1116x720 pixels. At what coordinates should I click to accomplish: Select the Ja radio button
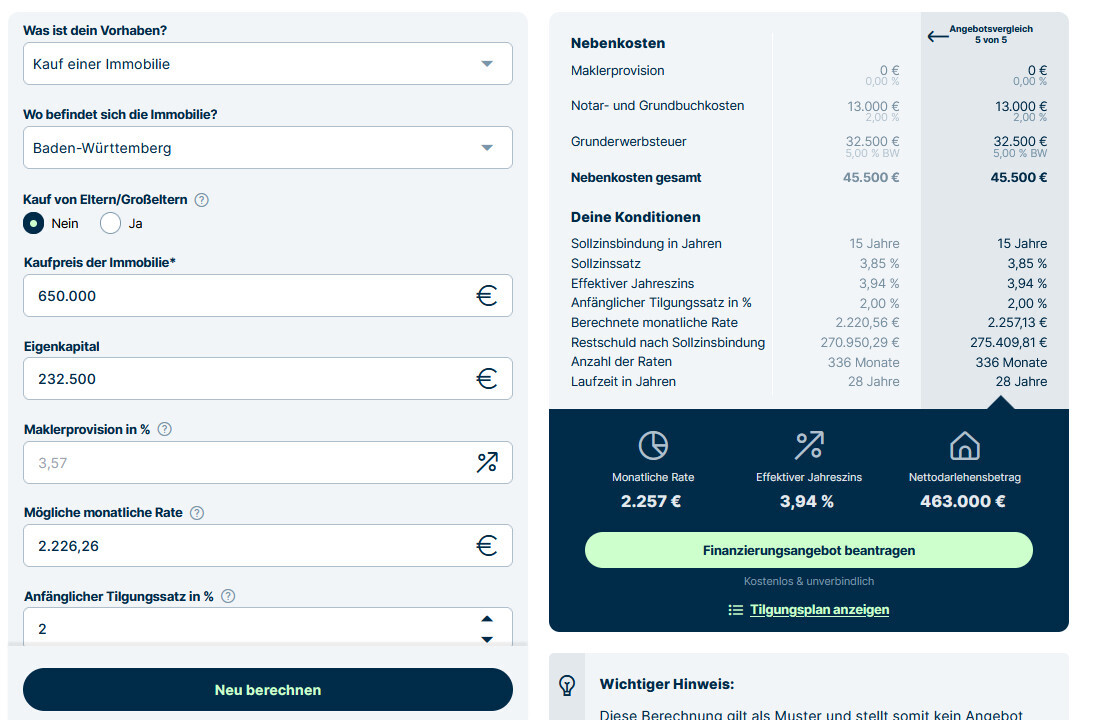point(110,223)
